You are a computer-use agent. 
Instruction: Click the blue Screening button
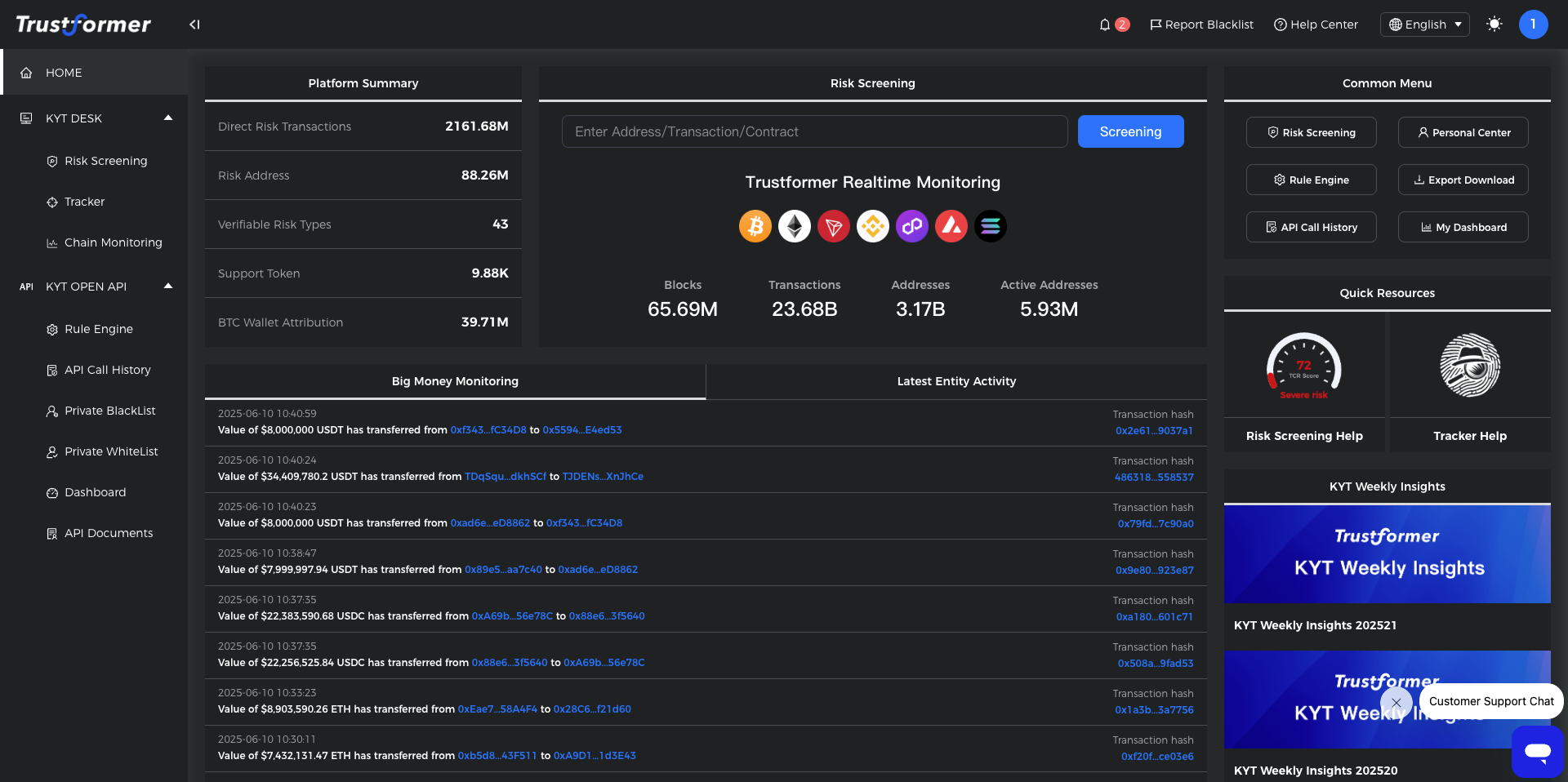1130,131
